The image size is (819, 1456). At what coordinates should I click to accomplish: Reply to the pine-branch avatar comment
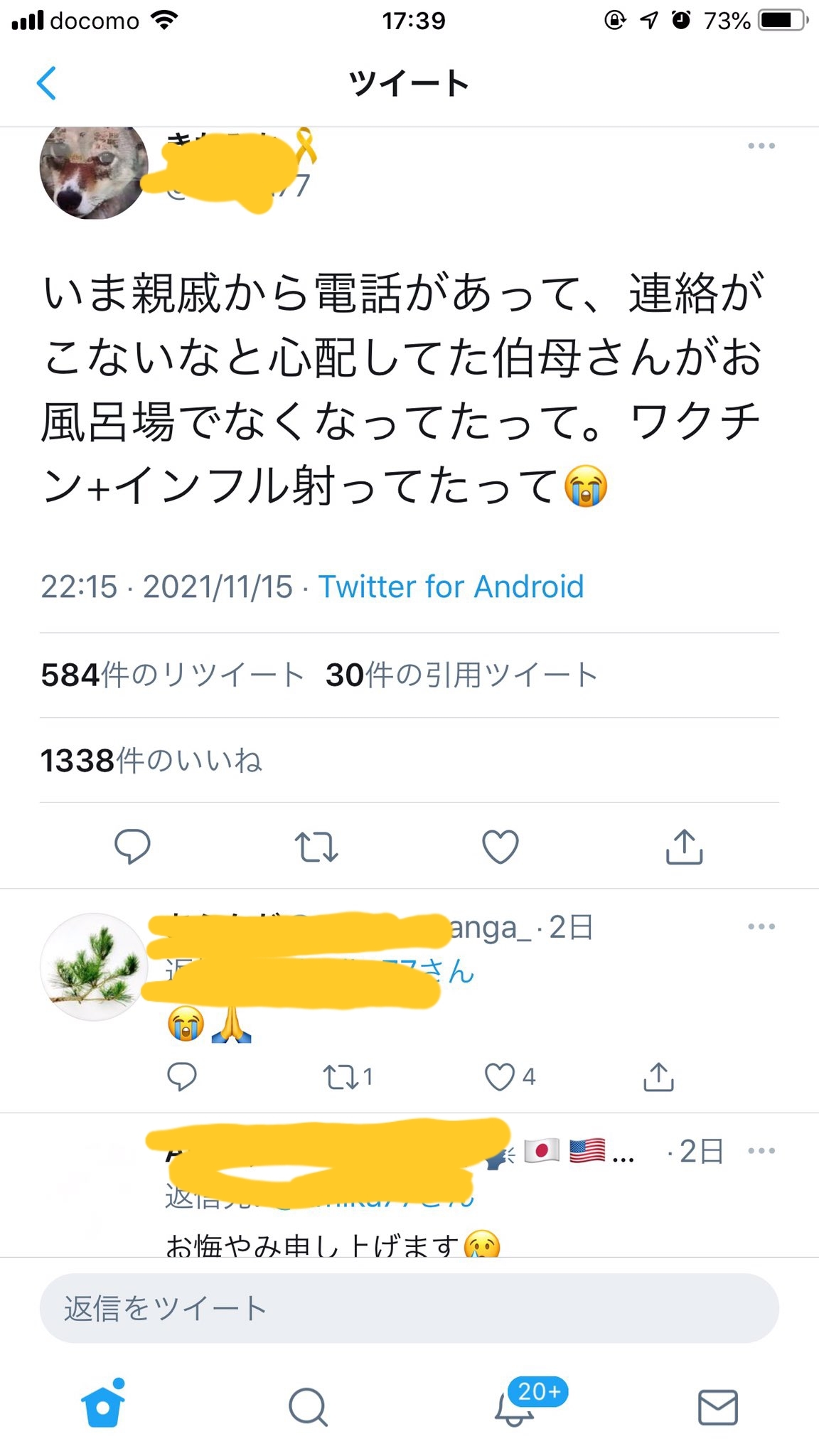(x=181, y=1077)
